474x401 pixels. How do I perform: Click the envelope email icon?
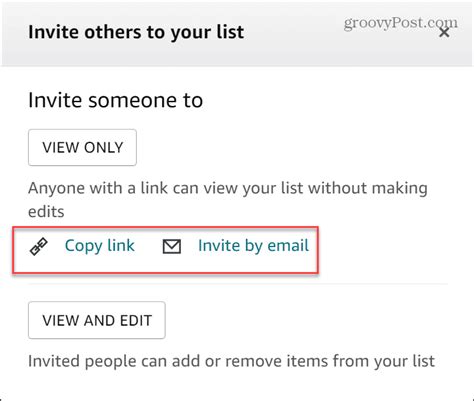(172, 247)
